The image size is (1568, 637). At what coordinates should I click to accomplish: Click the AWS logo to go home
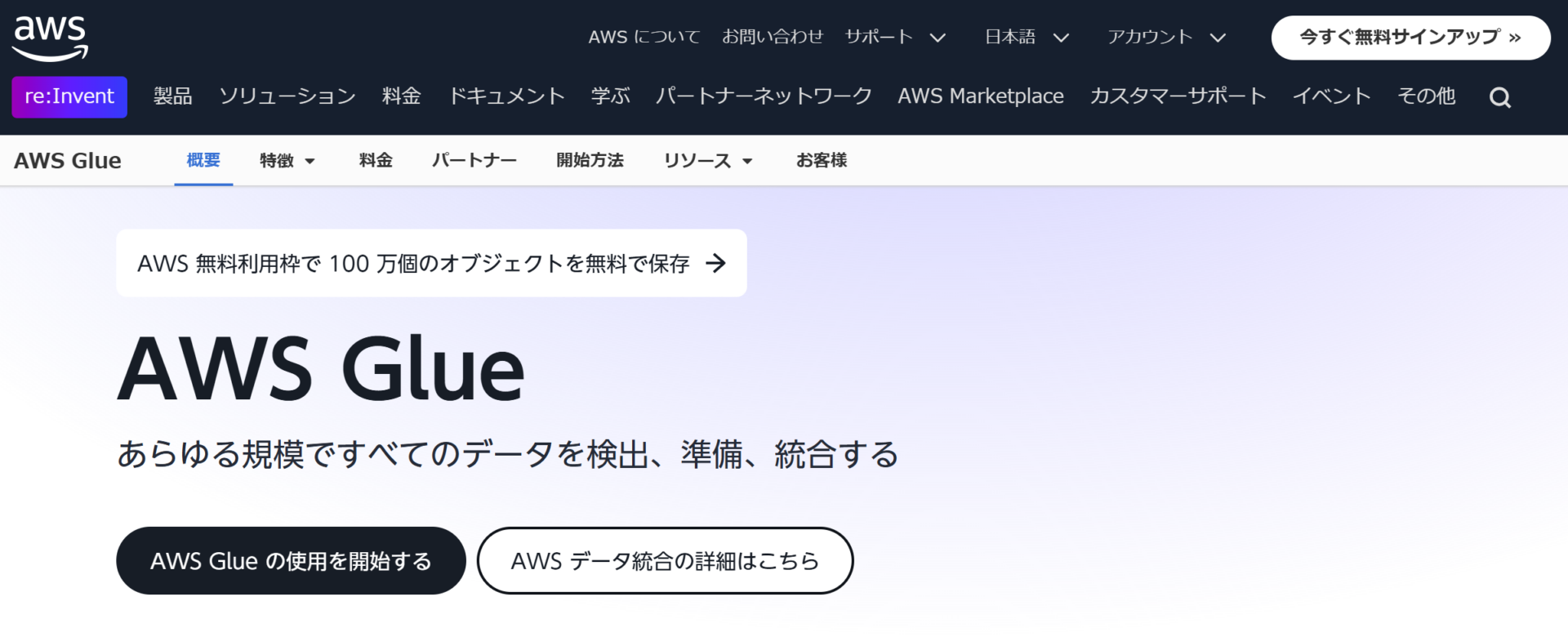point(49,36)
